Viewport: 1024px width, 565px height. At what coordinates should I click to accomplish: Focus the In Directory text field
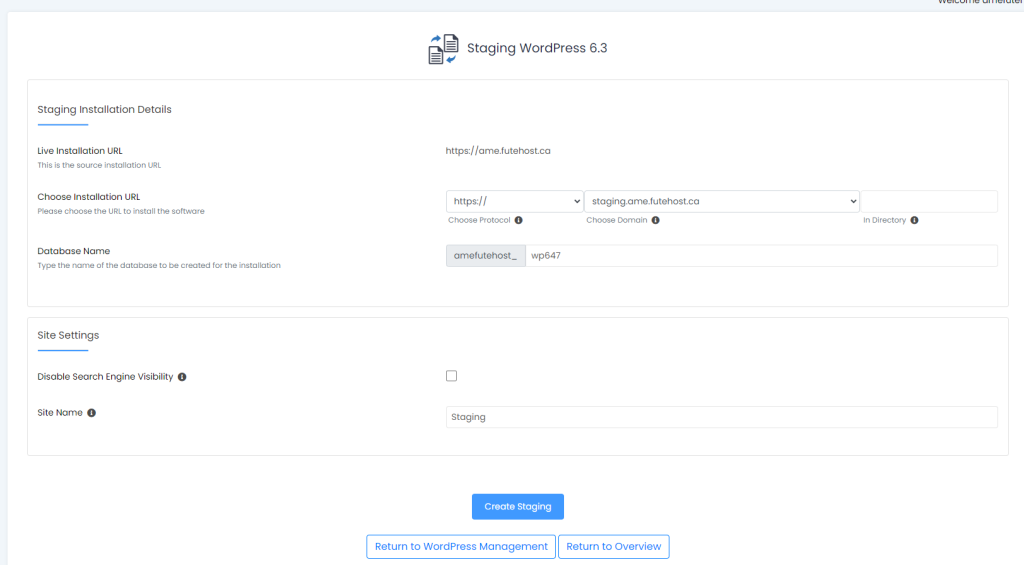929,201
